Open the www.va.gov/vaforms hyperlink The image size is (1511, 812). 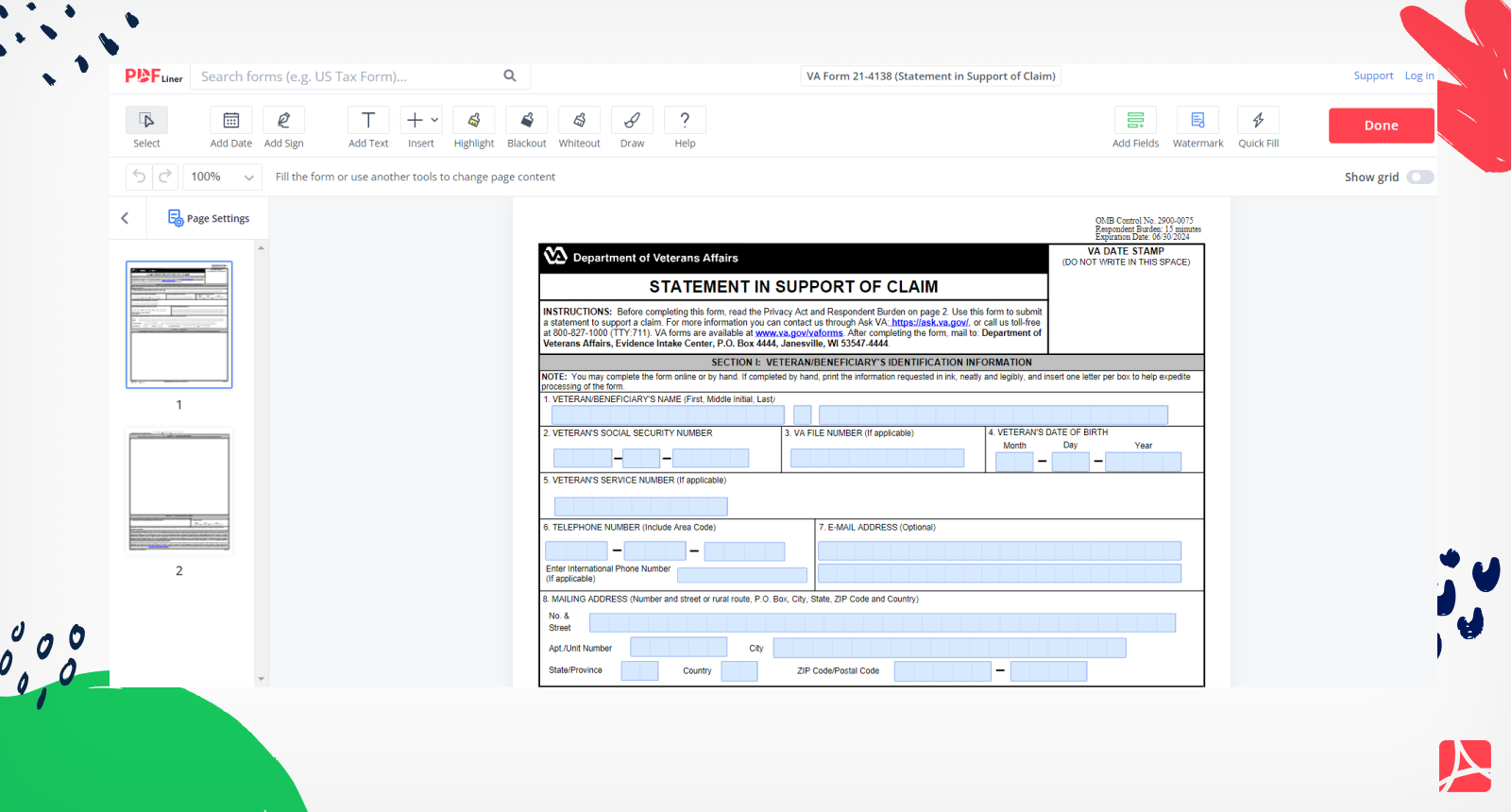pyautogui.click(x=799, y=332)
